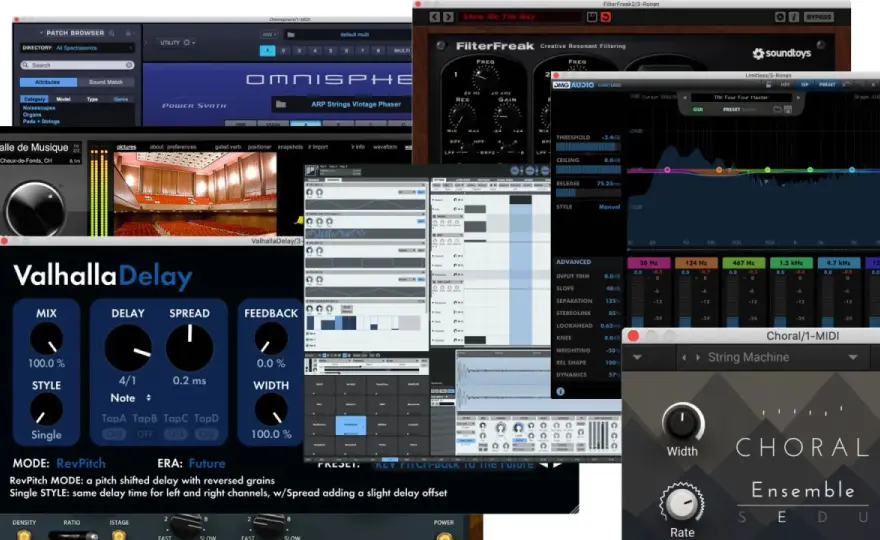Open 'snapshots' in the reverb plugin

pyautogui.click(x=290, y=147)
